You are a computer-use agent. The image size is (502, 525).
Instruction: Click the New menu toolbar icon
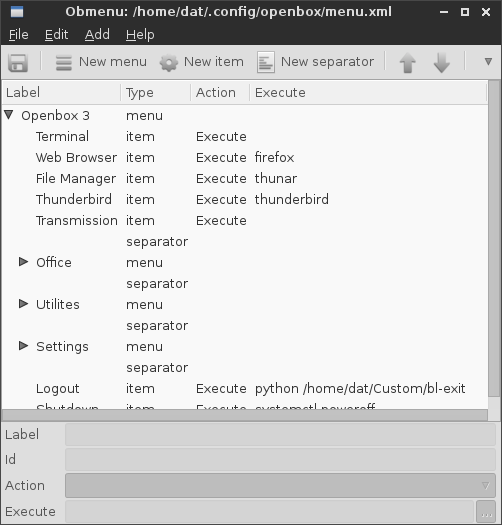(x=64, y=62)
